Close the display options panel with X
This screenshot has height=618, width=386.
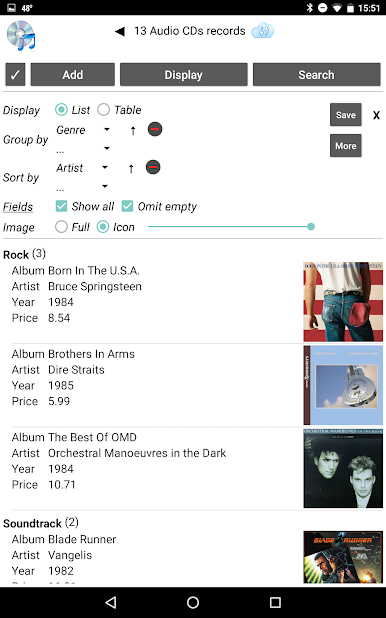(376, 115)
